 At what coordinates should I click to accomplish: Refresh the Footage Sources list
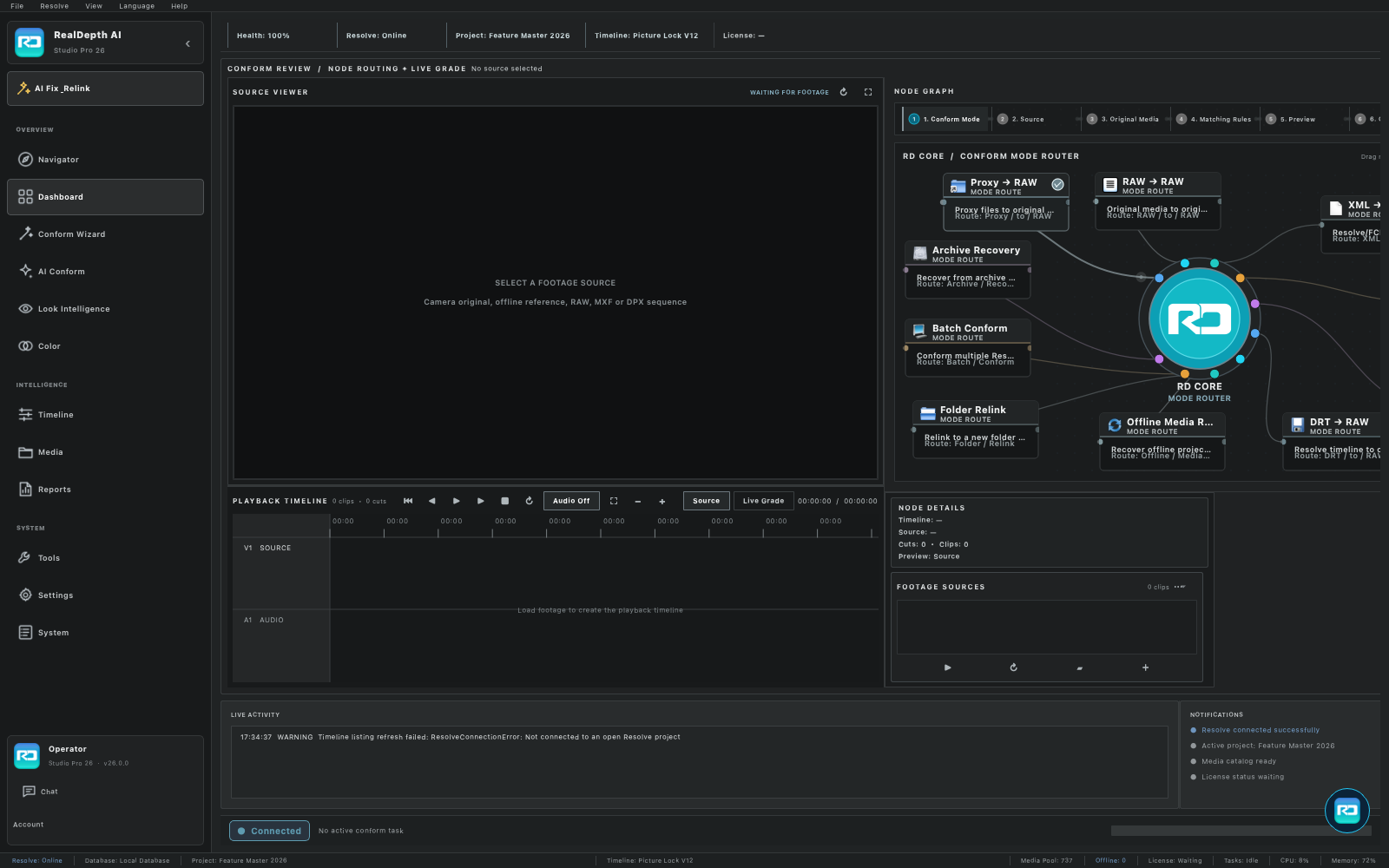[x=1014, y=667]
